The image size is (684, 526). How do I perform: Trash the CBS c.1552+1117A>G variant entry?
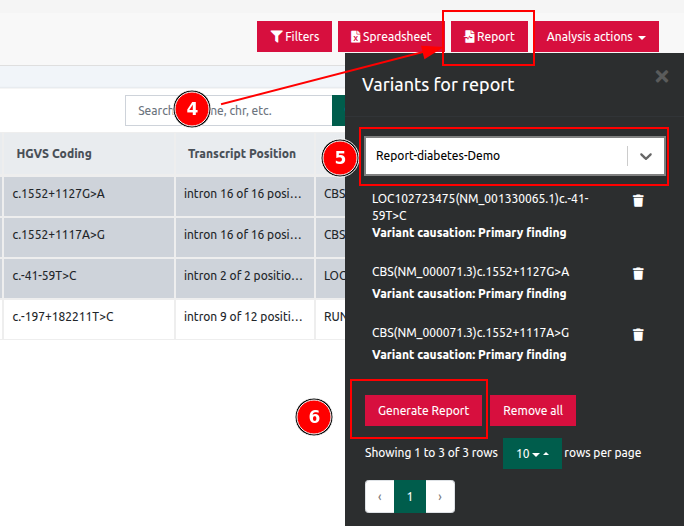pos(638,335)
